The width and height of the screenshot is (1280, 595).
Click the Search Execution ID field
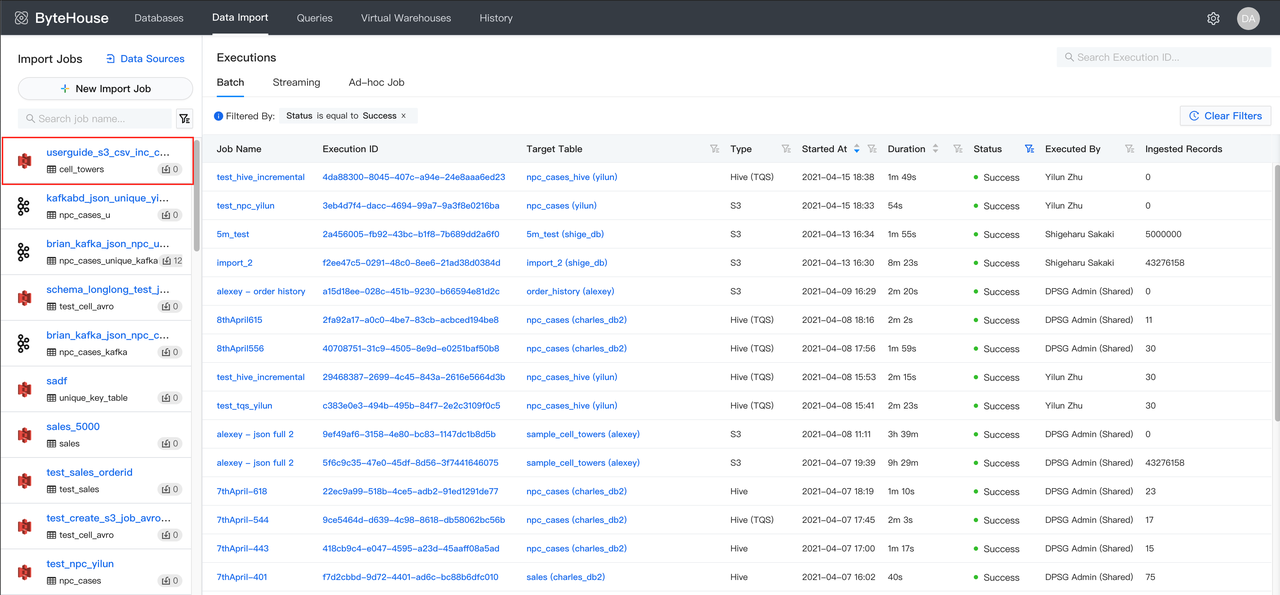1164,58
